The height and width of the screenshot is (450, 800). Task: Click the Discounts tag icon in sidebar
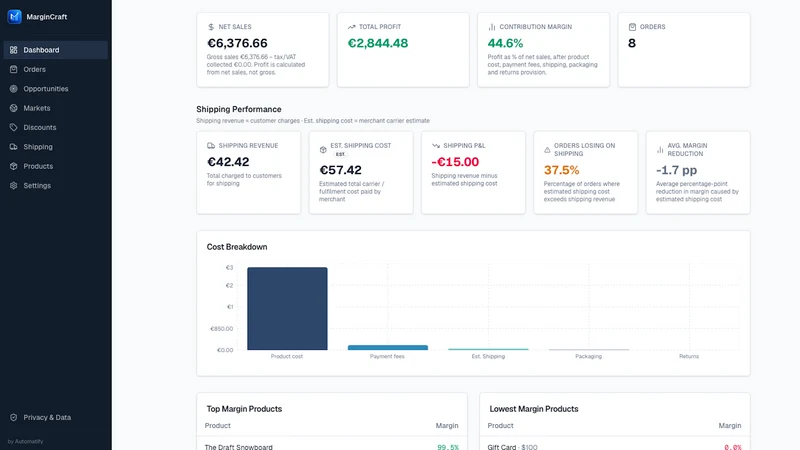[14, 128]
